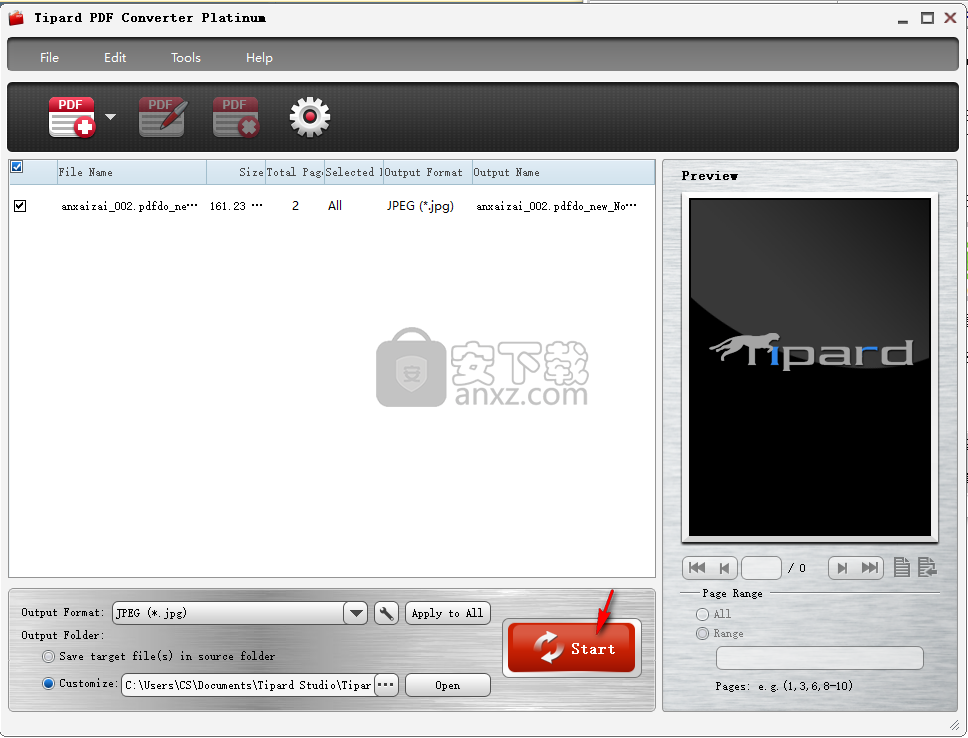Click the output folder path field
Viewport: 968px width, 738px height.
(248, 686)
